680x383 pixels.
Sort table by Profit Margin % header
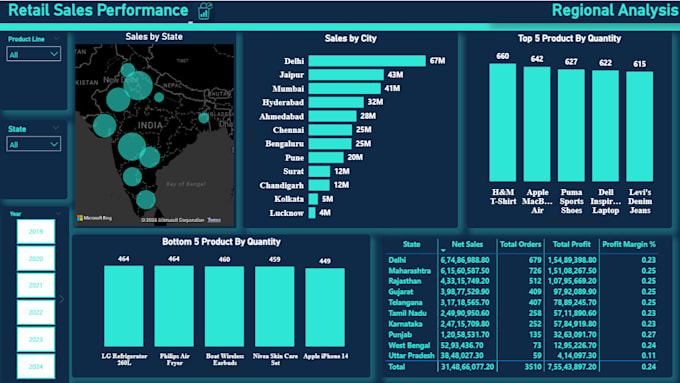(x=629, y=244)
